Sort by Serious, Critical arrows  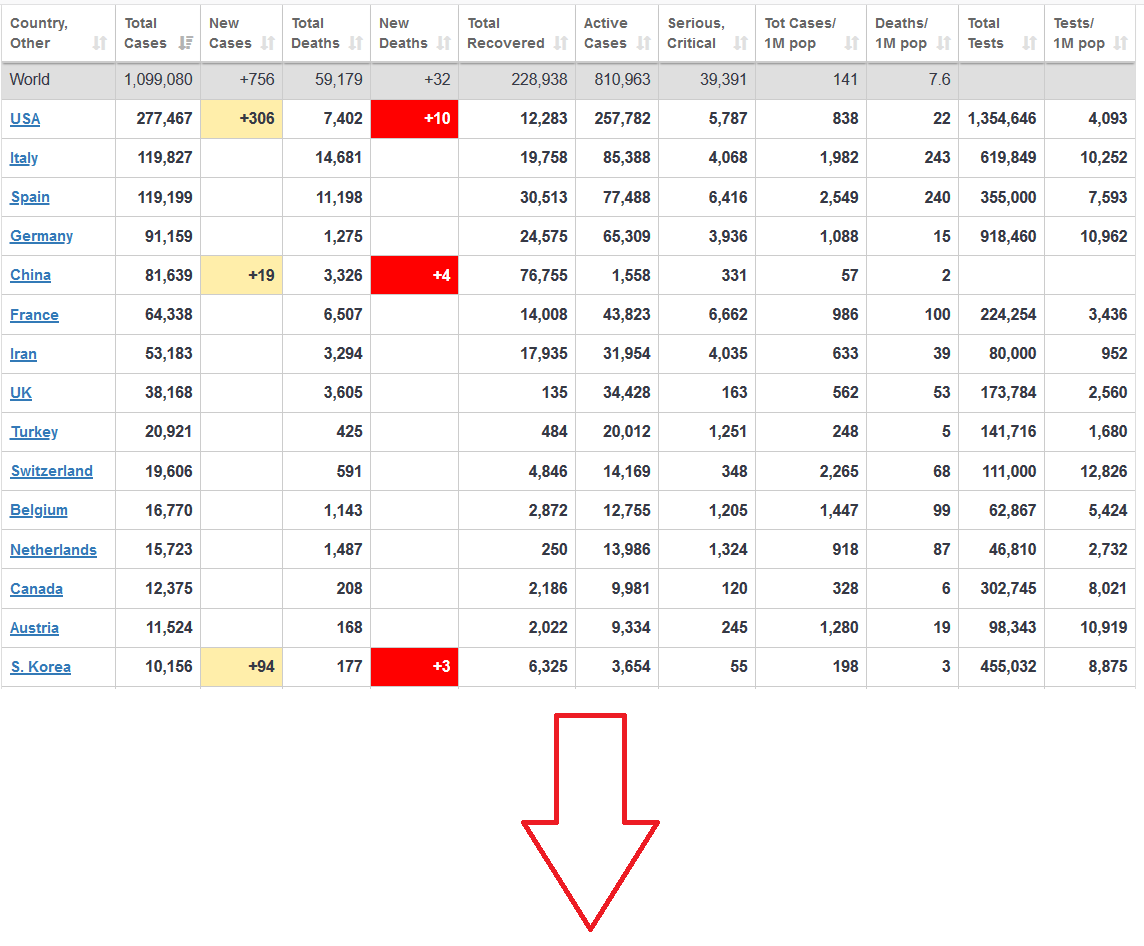coord(740,43)
